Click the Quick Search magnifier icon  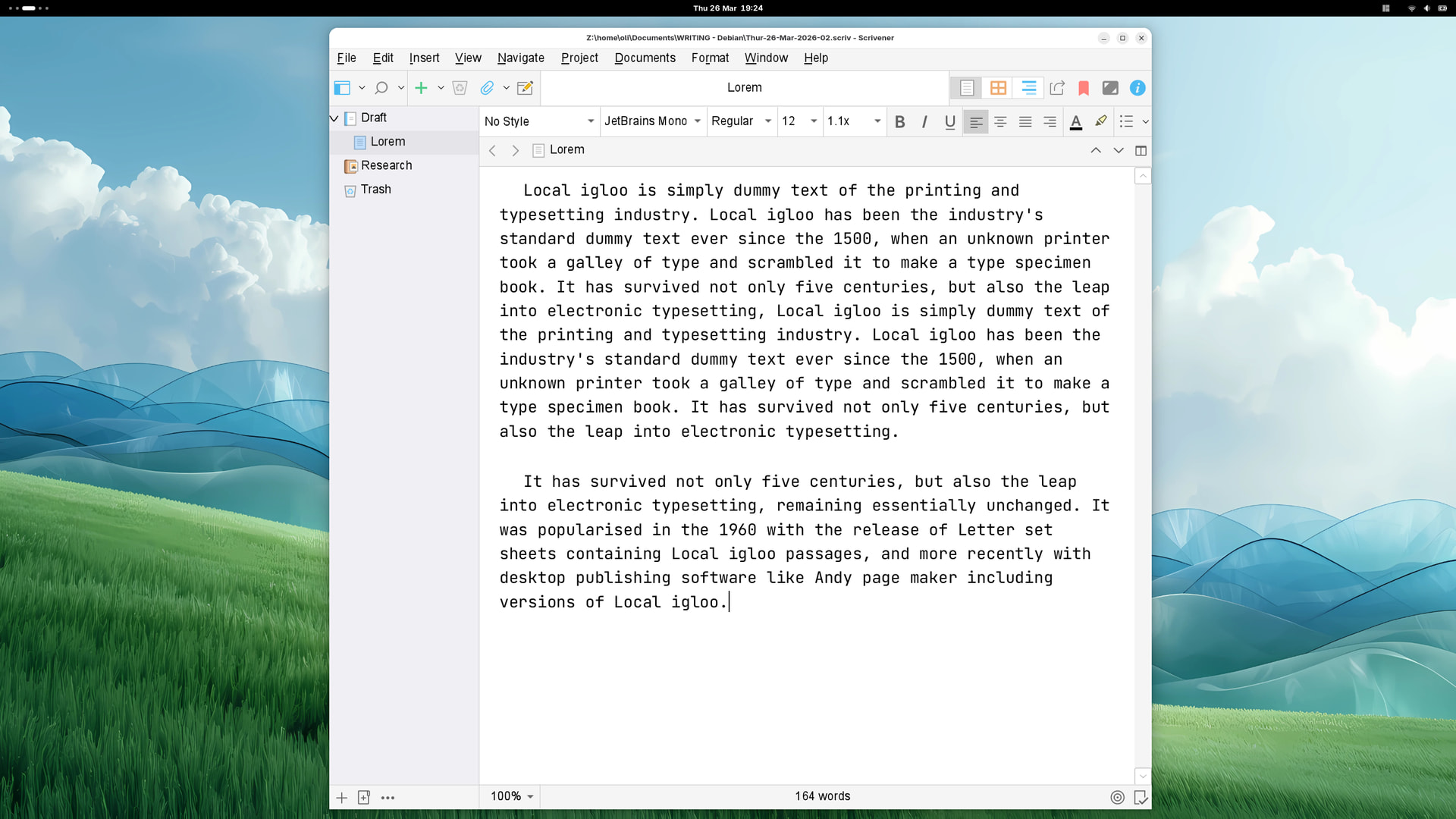[381, 88]
